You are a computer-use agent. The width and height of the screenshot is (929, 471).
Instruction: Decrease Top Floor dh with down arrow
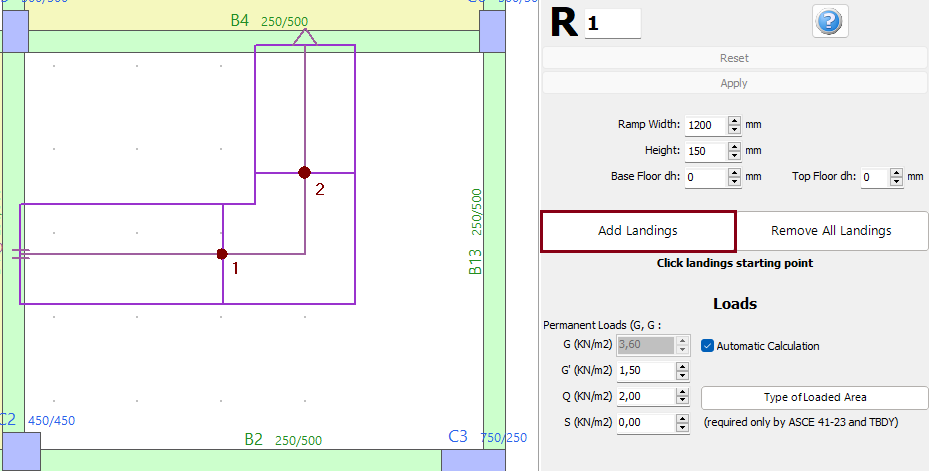896,182
